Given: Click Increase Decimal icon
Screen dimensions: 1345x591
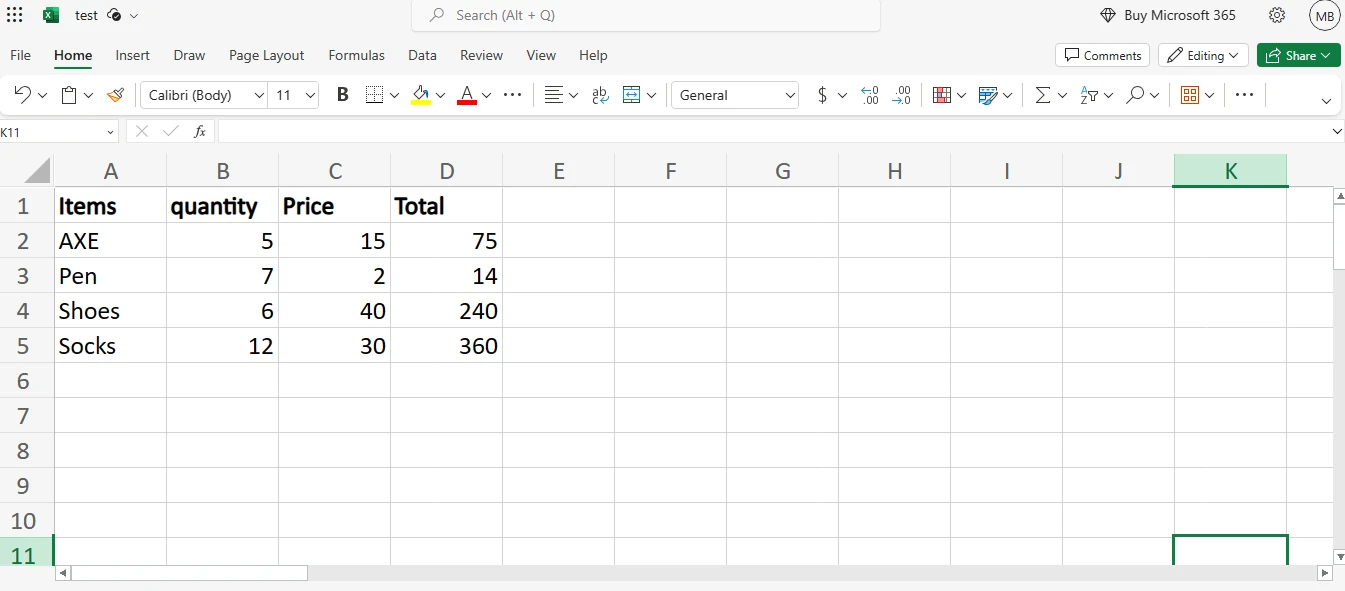Looking at the screenshot, I should pyautogui.click(x=869, y=95).
